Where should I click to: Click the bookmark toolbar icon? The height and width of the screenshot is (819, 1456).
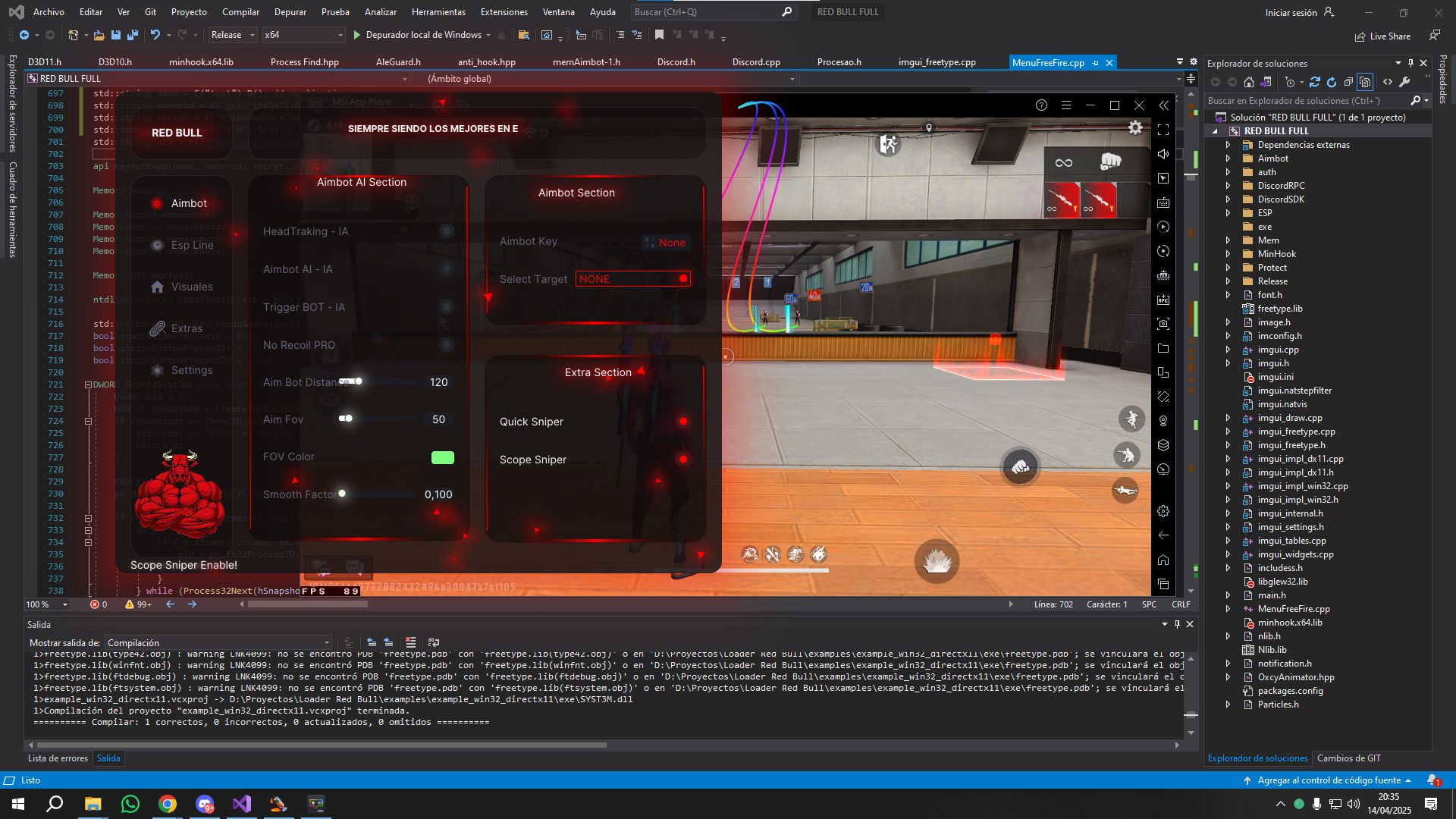659,35
